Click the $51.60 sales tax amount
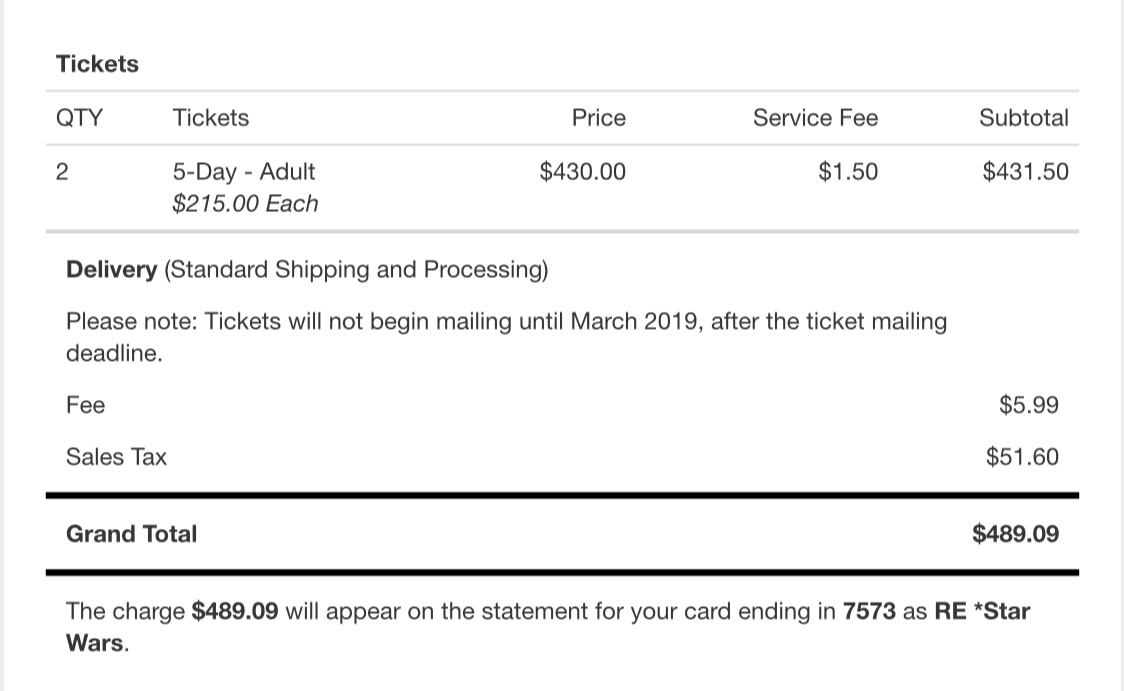 click(1022, 457)
